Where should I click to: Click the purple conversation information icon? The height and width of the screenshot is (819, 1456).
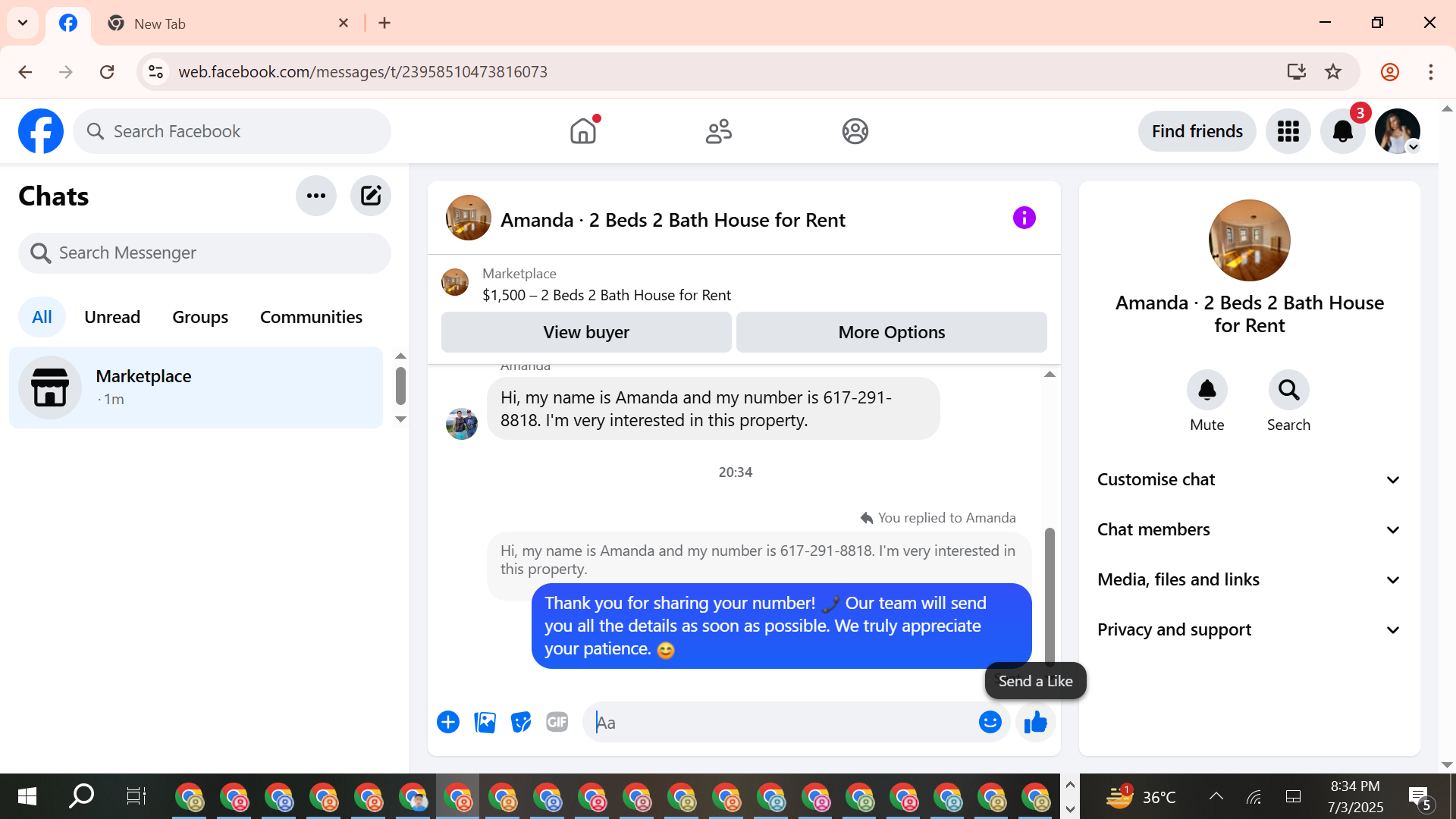(x=1024, y=218)
